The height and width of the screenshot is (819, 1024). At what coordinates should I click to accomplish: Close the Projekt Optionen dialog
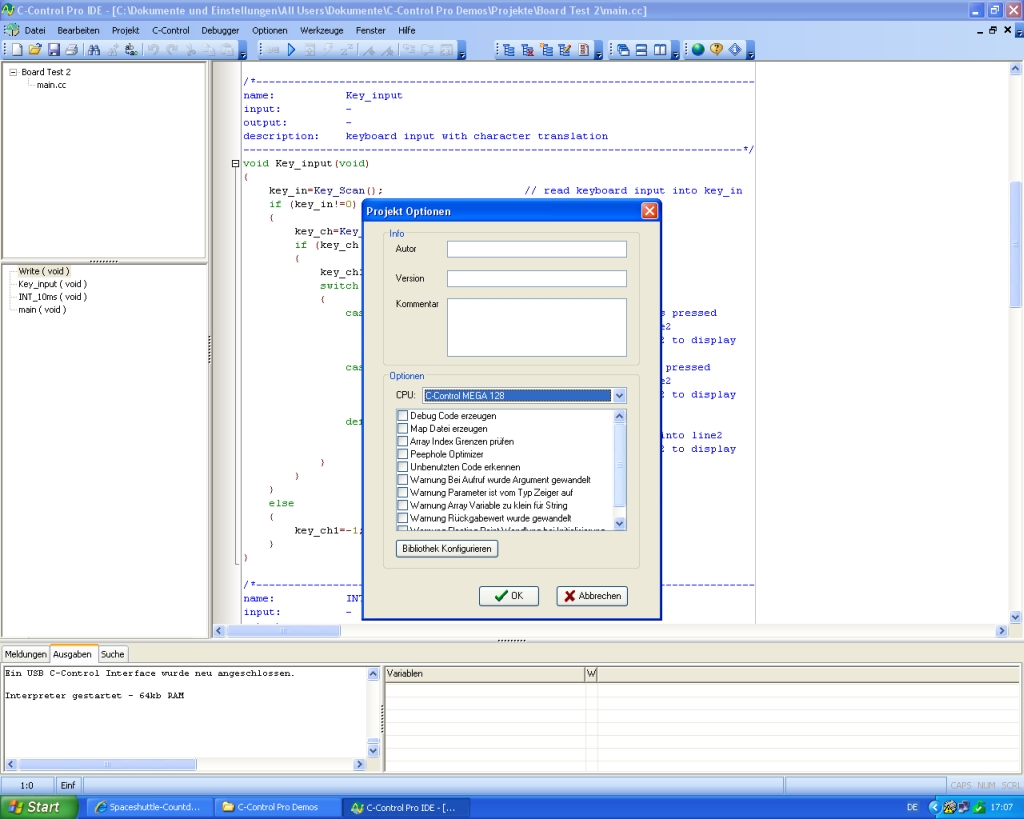[x=649, y=210]
